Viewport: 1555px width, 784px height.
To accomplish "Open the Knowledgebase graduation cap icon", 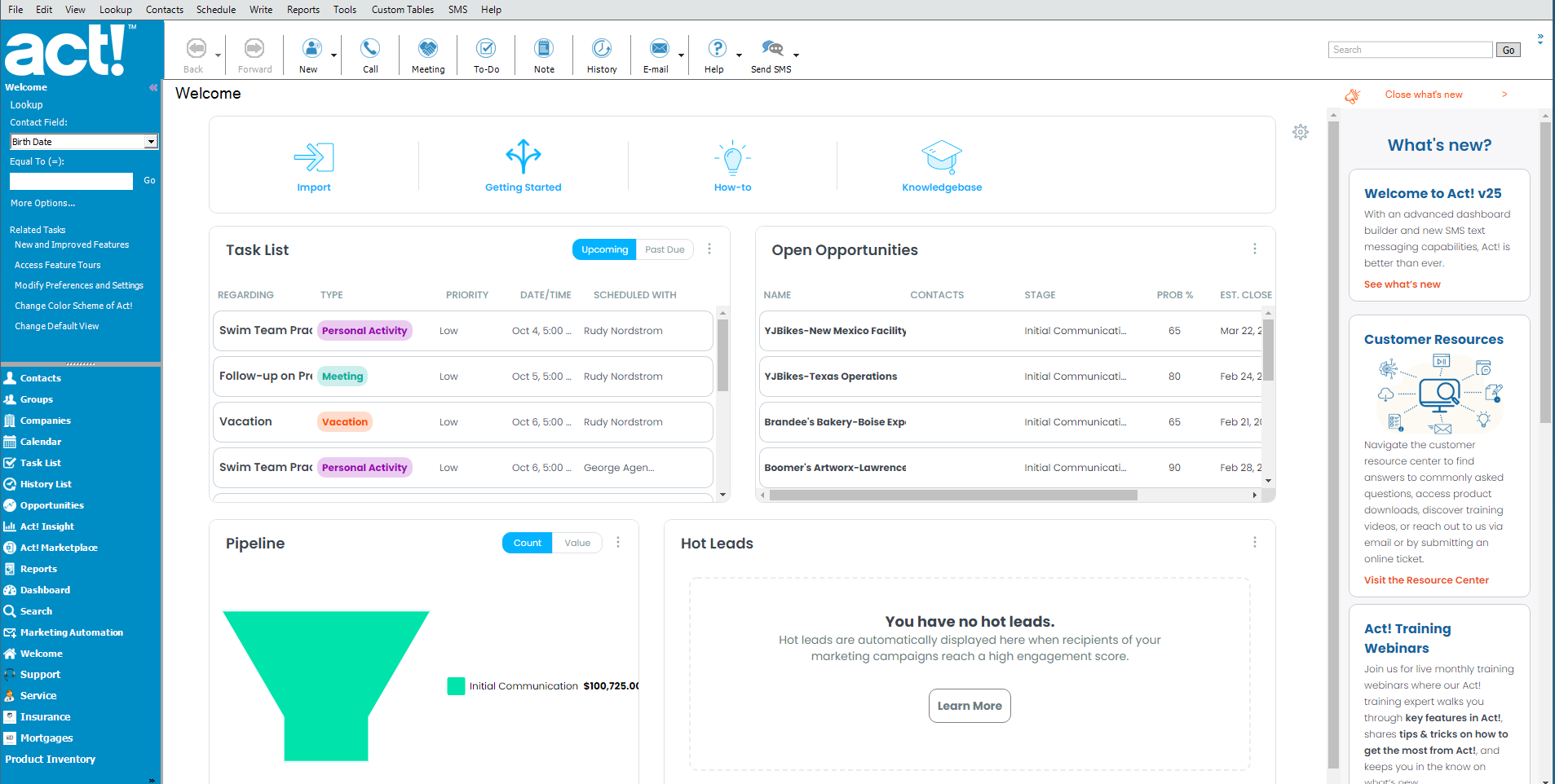I will point(942,156).
